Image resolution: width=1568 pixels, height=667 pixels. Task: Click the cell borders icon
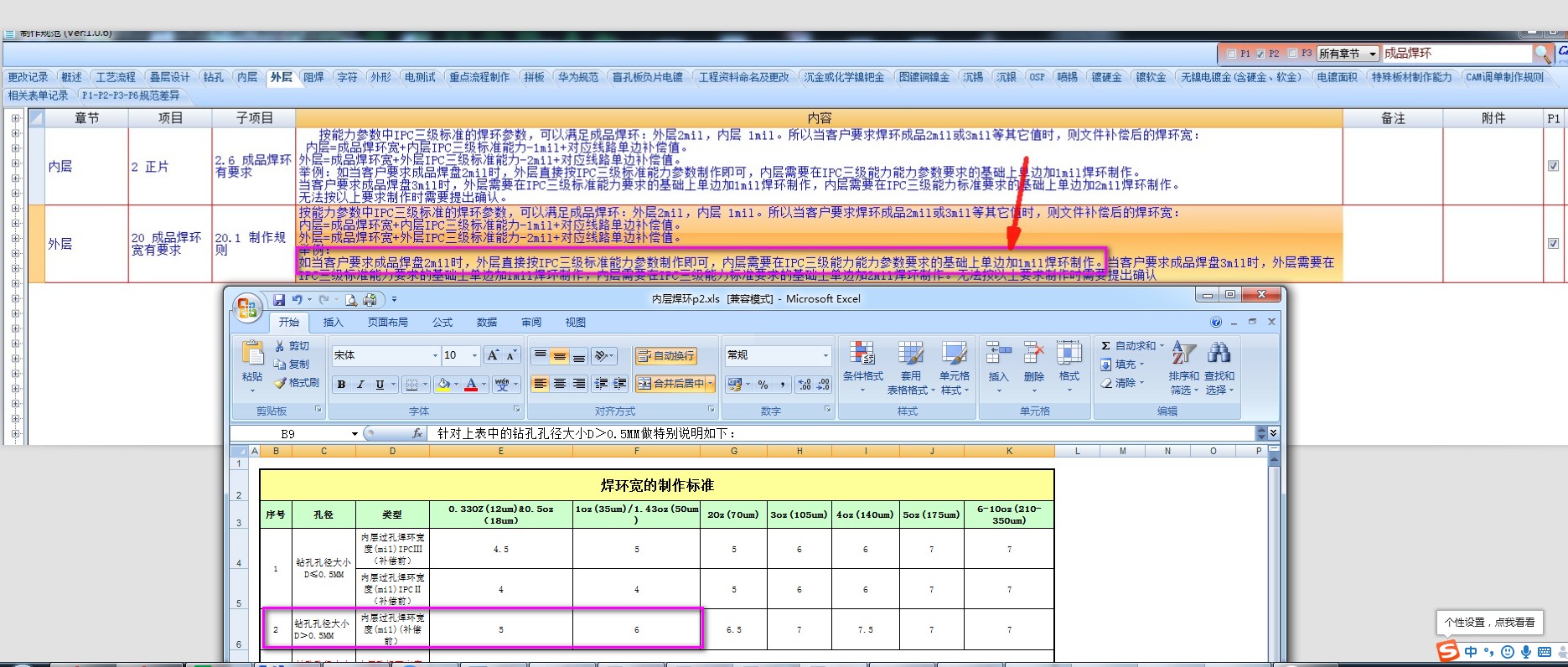[x=411, y=385]
